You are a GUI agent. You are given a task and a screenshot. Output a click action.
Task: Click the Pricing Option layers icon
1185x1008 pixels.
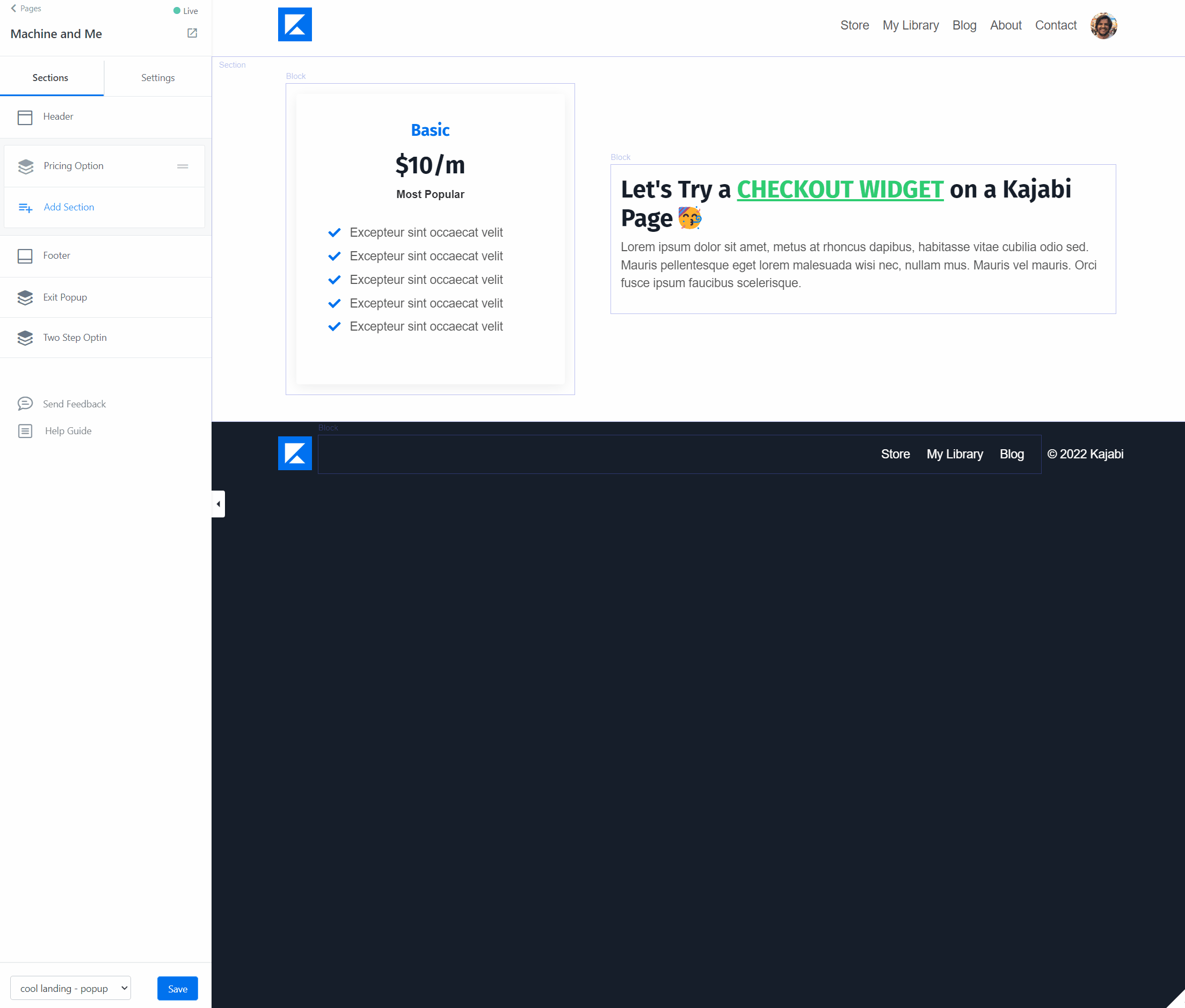pyautogui.click(x=25, y=166)
